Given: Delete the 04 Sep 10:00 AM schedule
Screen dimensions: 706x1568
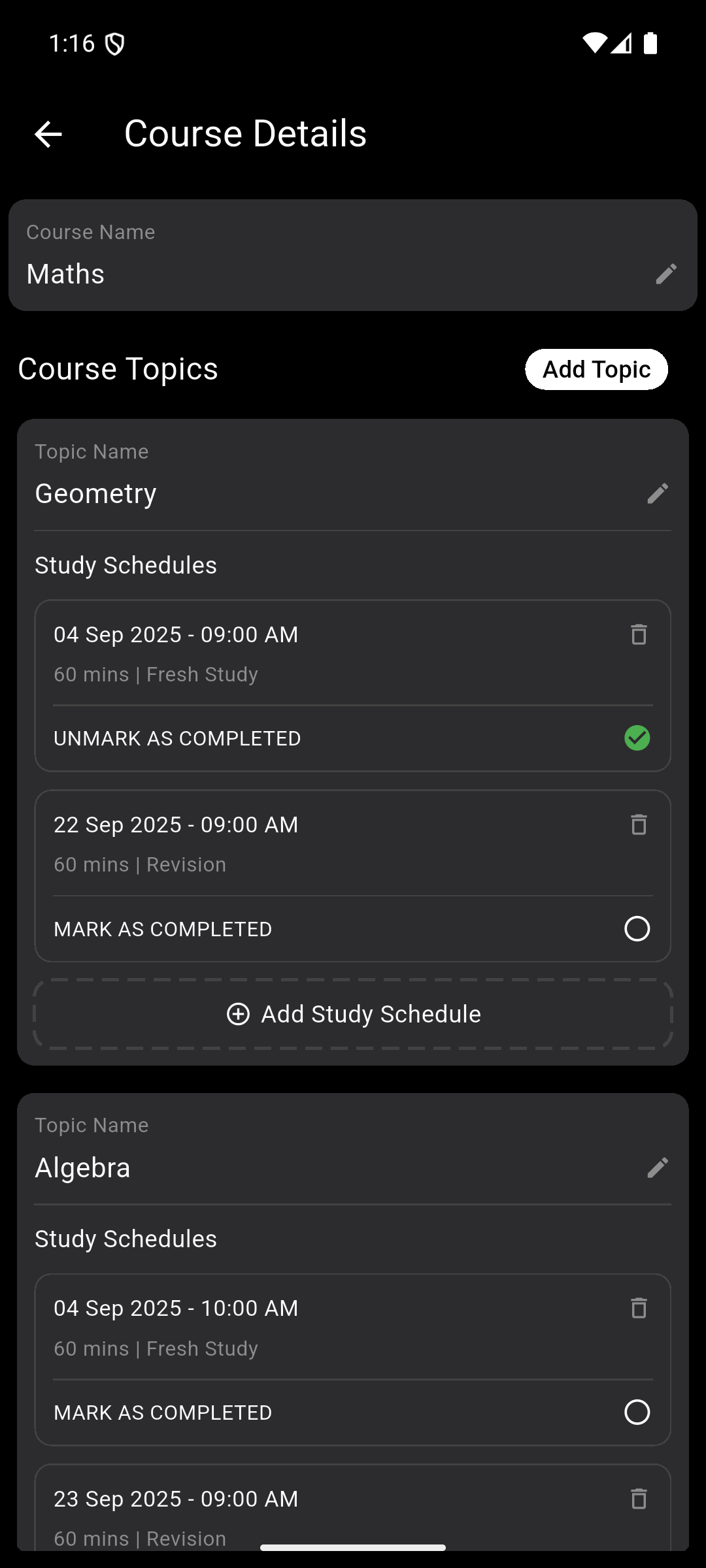Looking at the screenshot, I should tap(639, 1308).
